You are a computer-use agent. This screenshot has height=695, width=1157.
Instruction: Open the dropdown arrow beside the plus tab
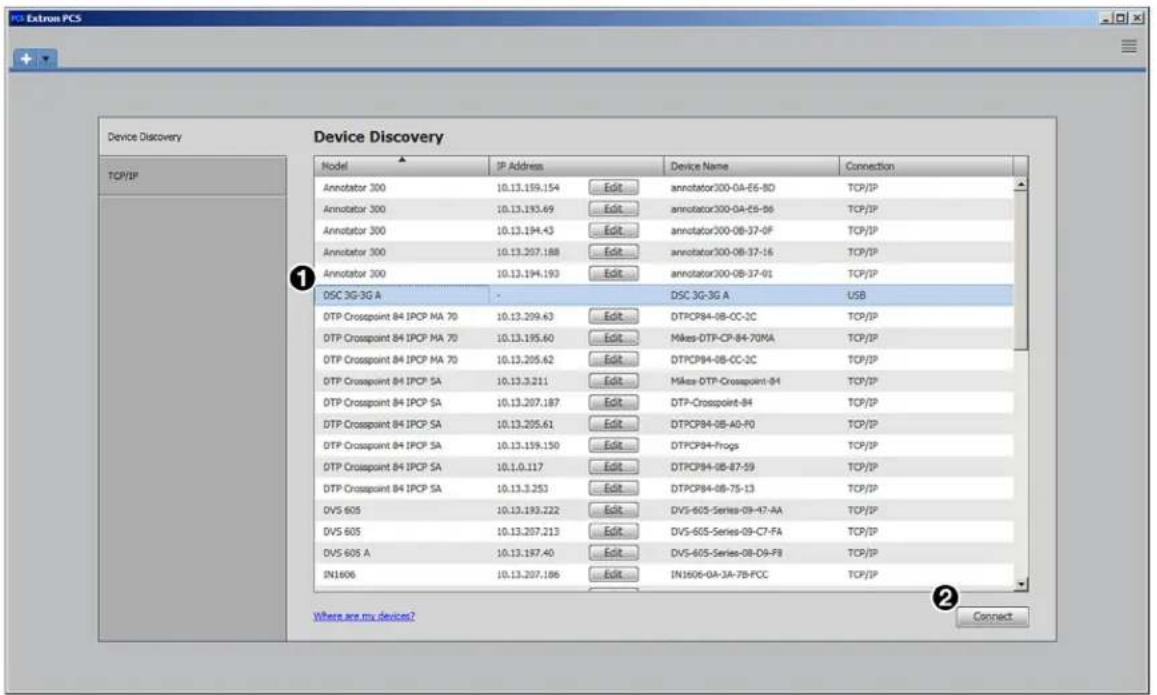(x=46, y=59)
